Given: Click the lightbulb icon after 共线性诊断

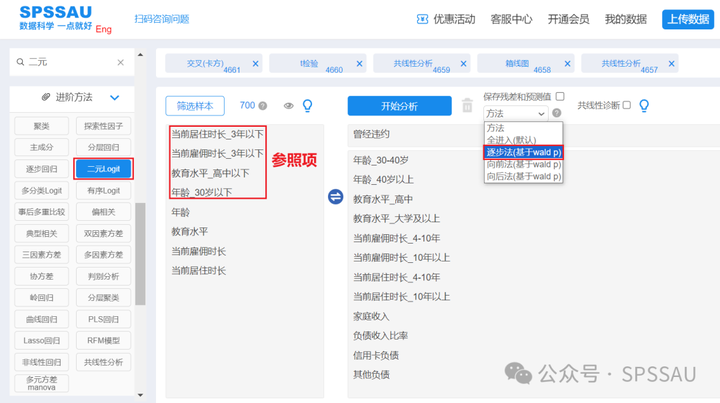Looking at the screenshot, I should tap(644, 105).
